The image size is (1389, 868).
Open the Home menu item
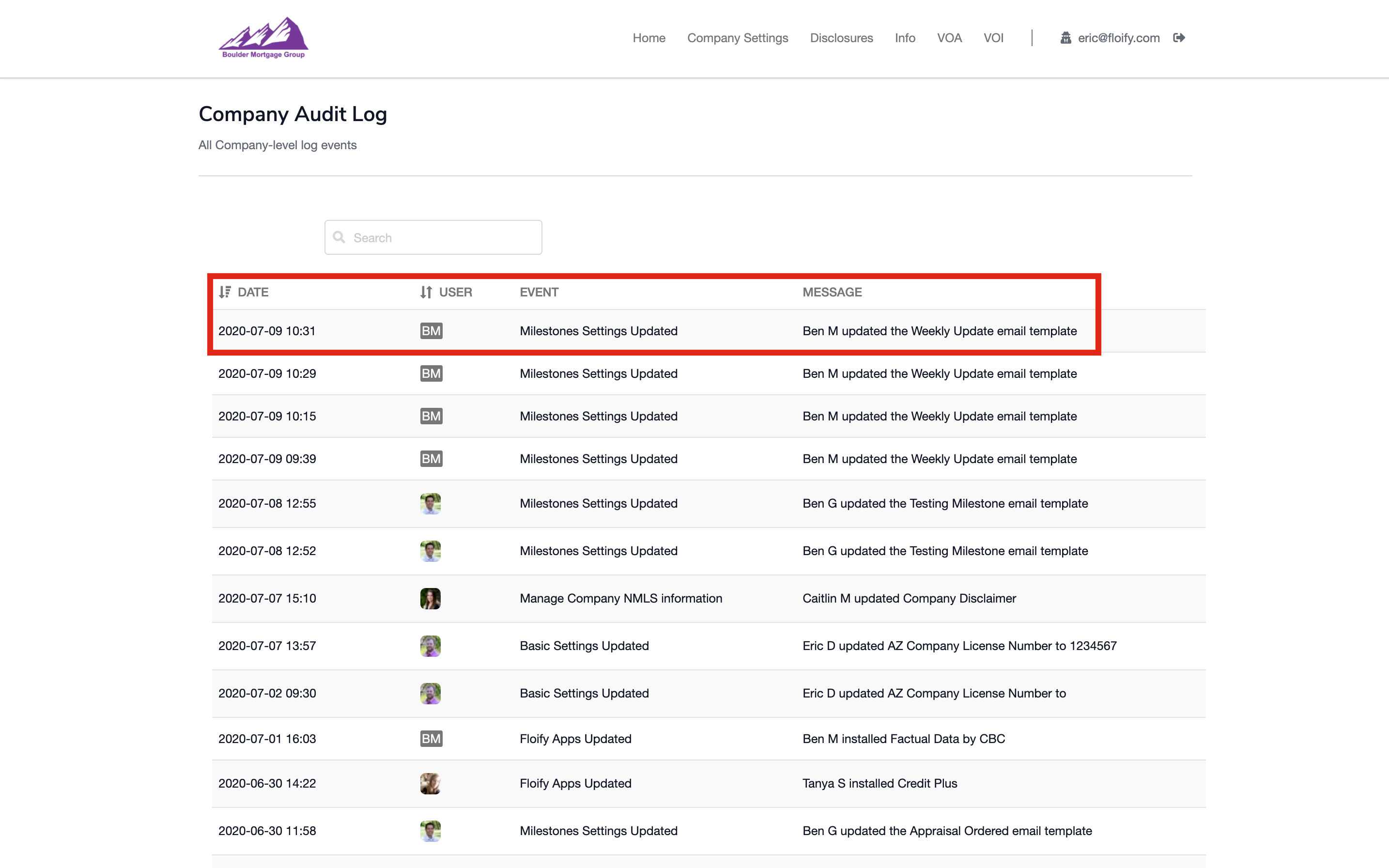(x=648, y=38)
